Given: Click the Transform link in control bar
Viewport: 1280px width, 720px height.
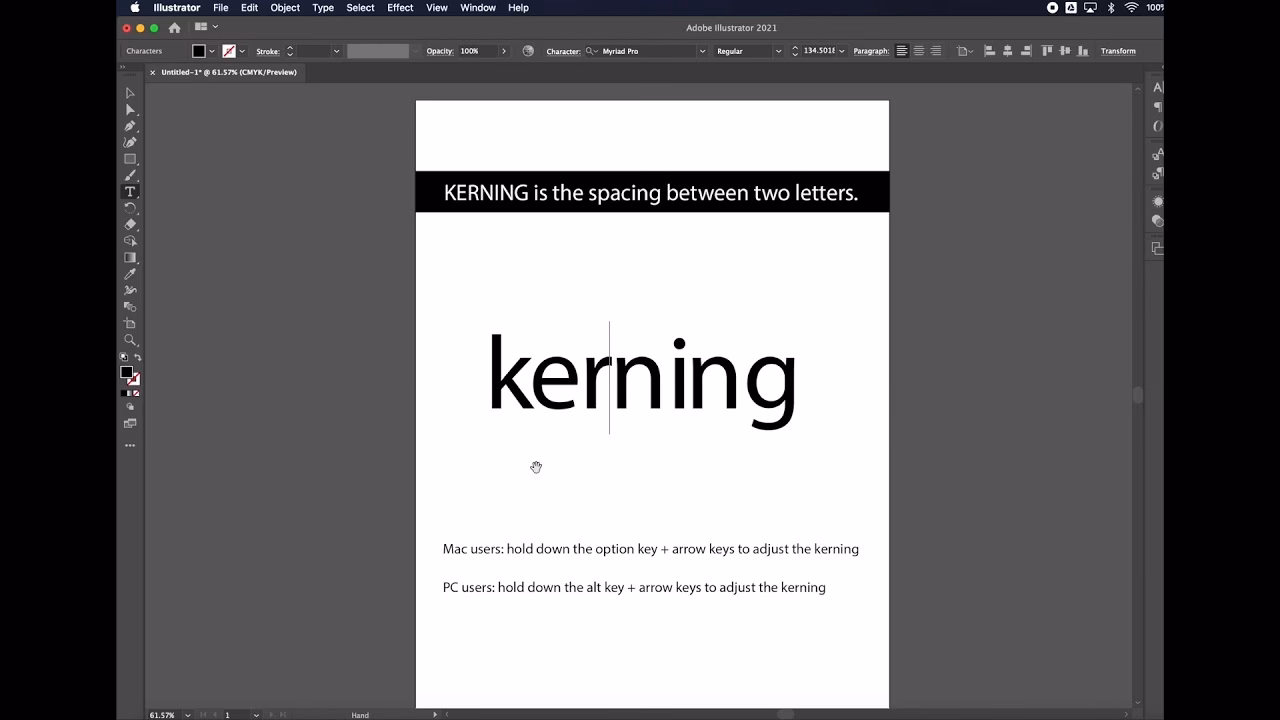Looking at the screenshot, I should coord(1118,51).
